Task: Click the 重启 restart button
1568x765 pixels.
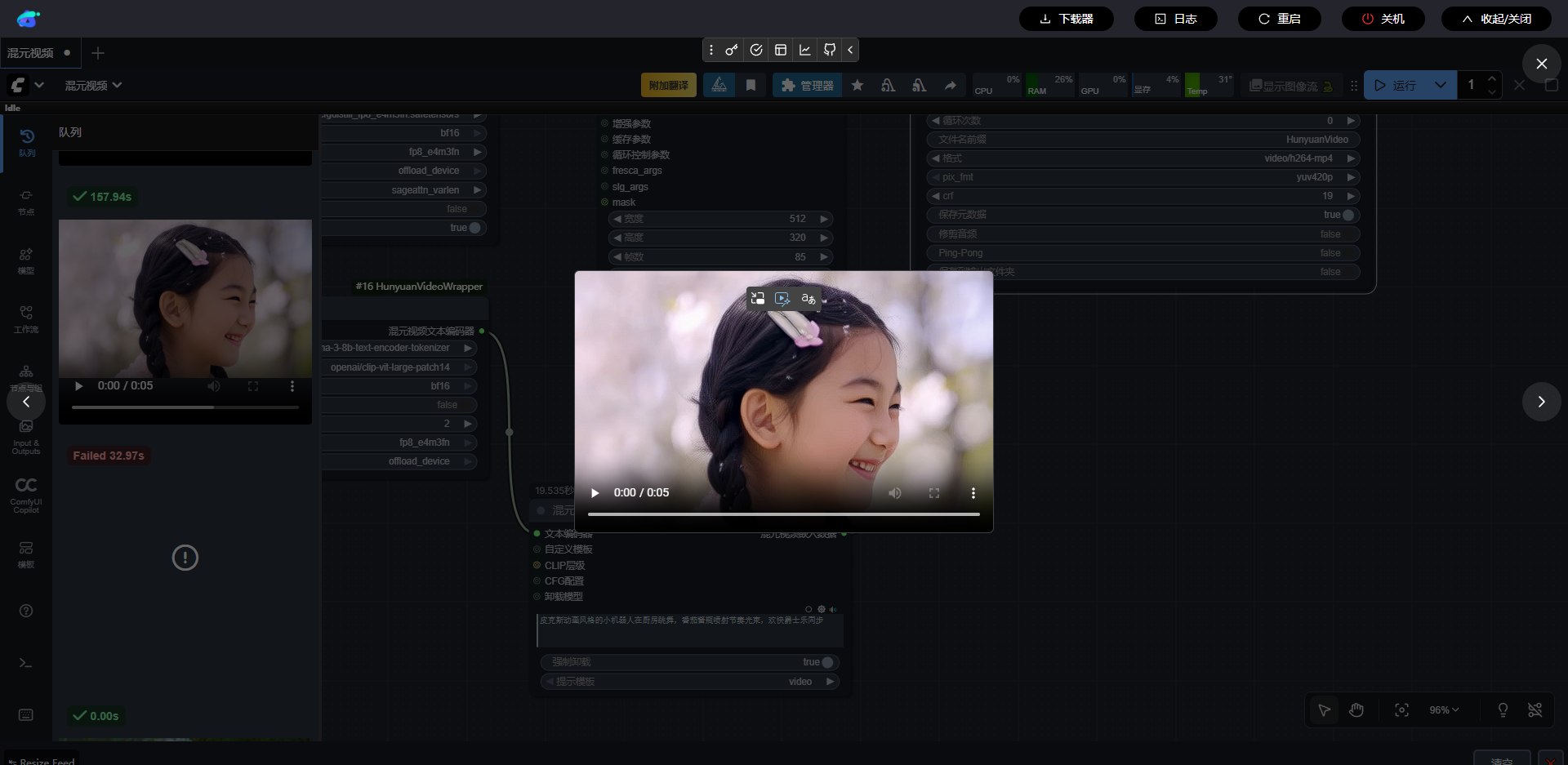Action: [1279, 19]
